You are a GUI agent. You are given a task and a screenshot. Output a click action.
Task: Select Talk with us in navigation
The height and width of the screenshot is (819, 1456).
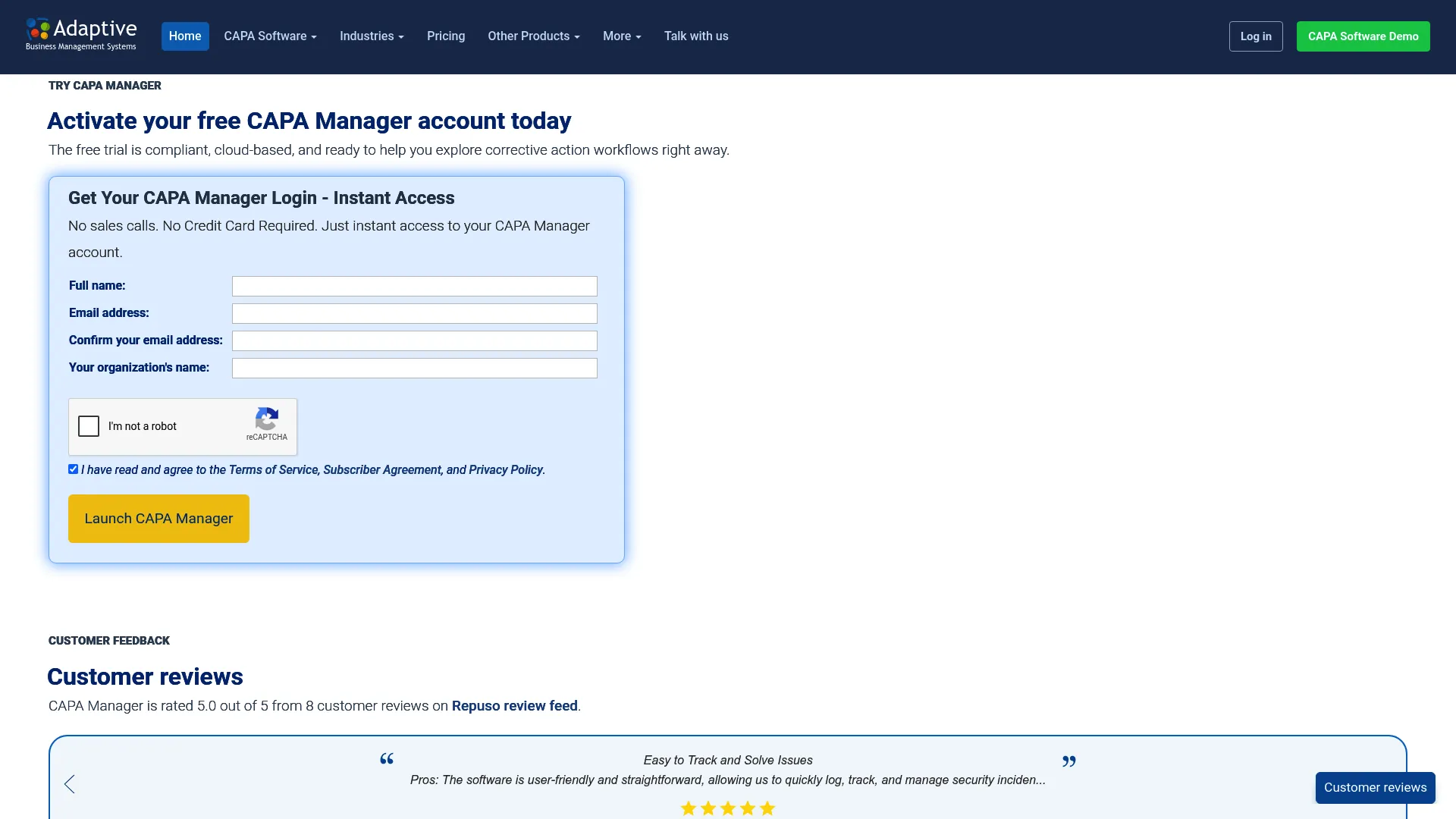[696, 36]
